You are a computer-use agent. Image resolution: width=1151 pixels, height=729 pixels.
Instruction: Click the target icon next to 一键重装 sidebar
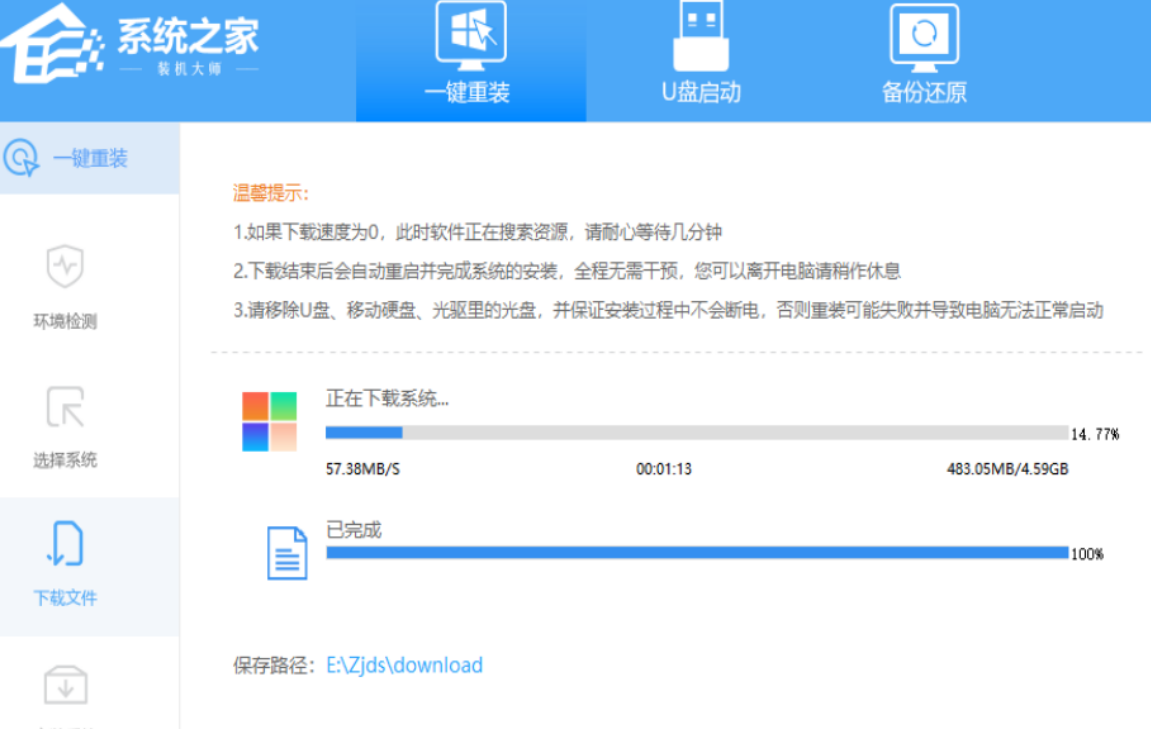21,158
